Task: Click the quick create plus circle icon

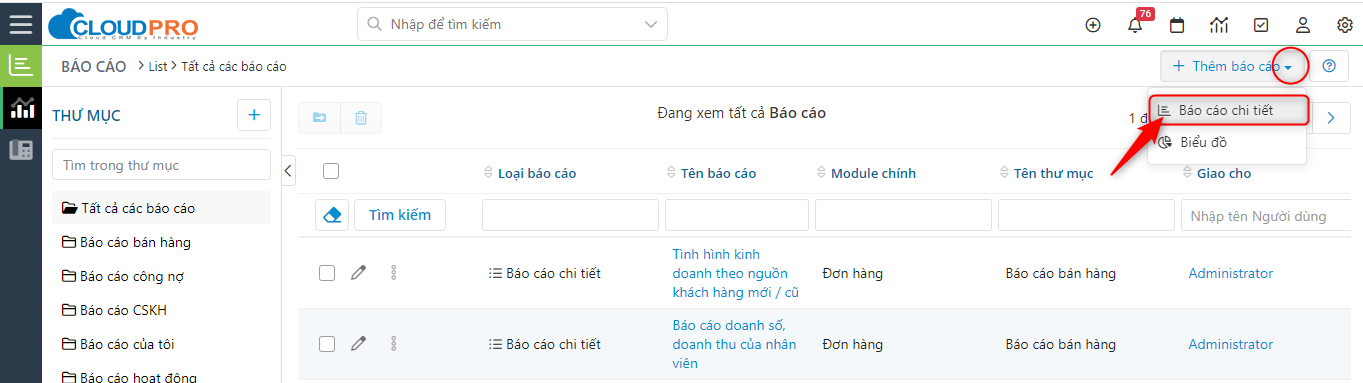Action: 1093,25
